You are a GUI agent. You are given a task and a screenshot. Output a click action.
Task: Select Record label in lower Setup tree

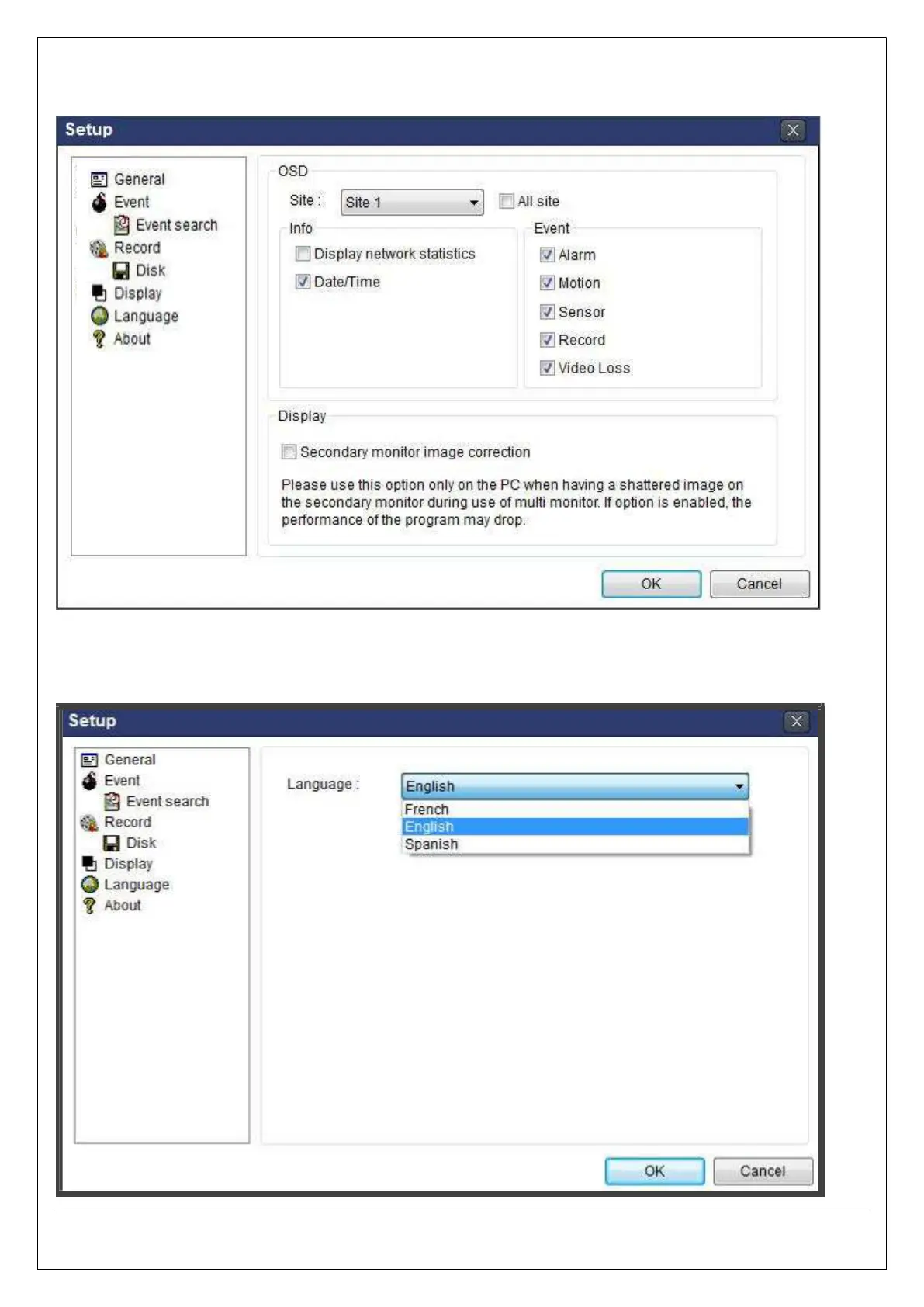(x=128, y=823)
